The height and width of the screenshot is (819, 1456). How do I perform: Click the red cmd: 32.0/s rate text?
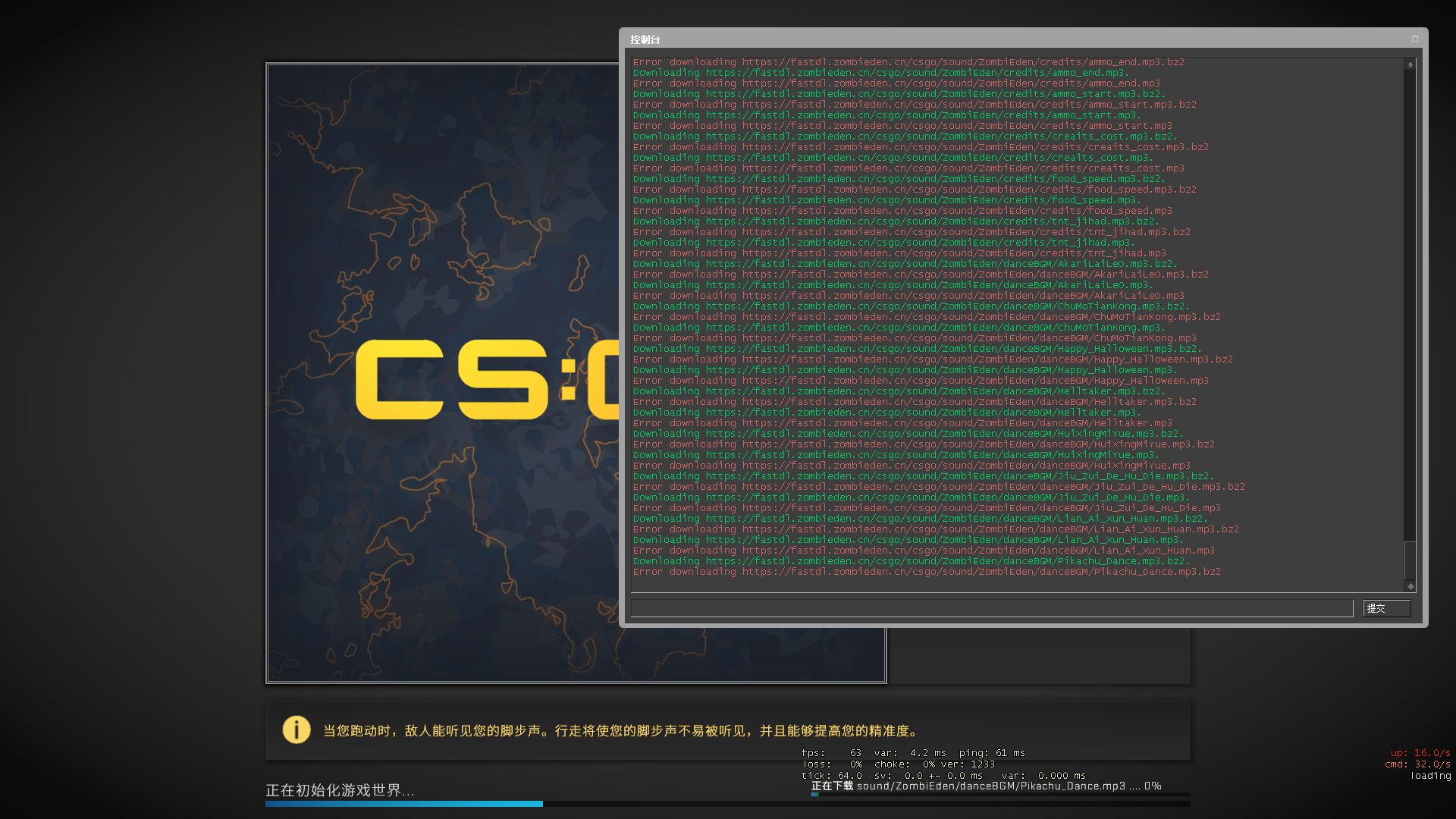pos(1417,764)
